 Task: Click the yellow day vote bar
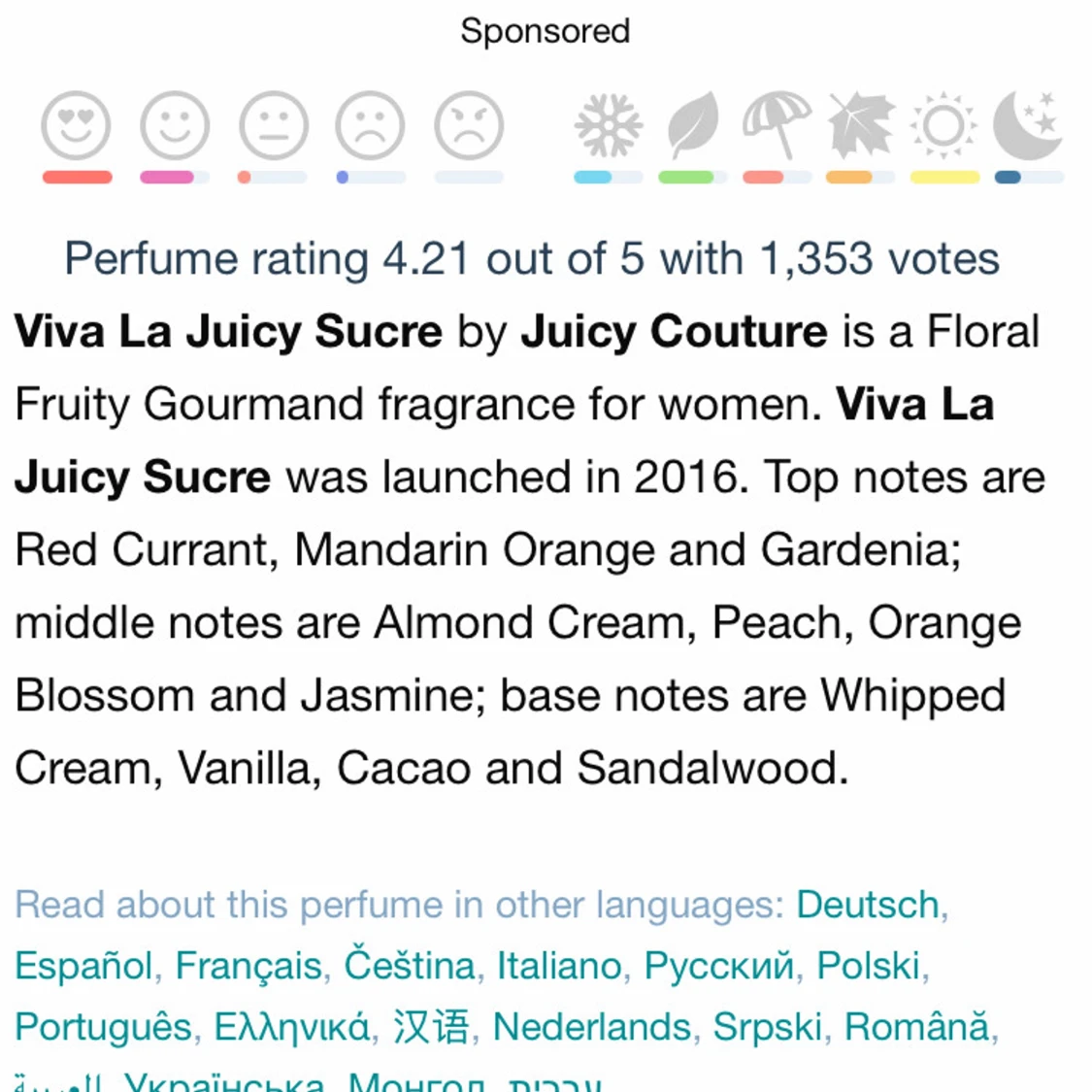pos(944,178)
